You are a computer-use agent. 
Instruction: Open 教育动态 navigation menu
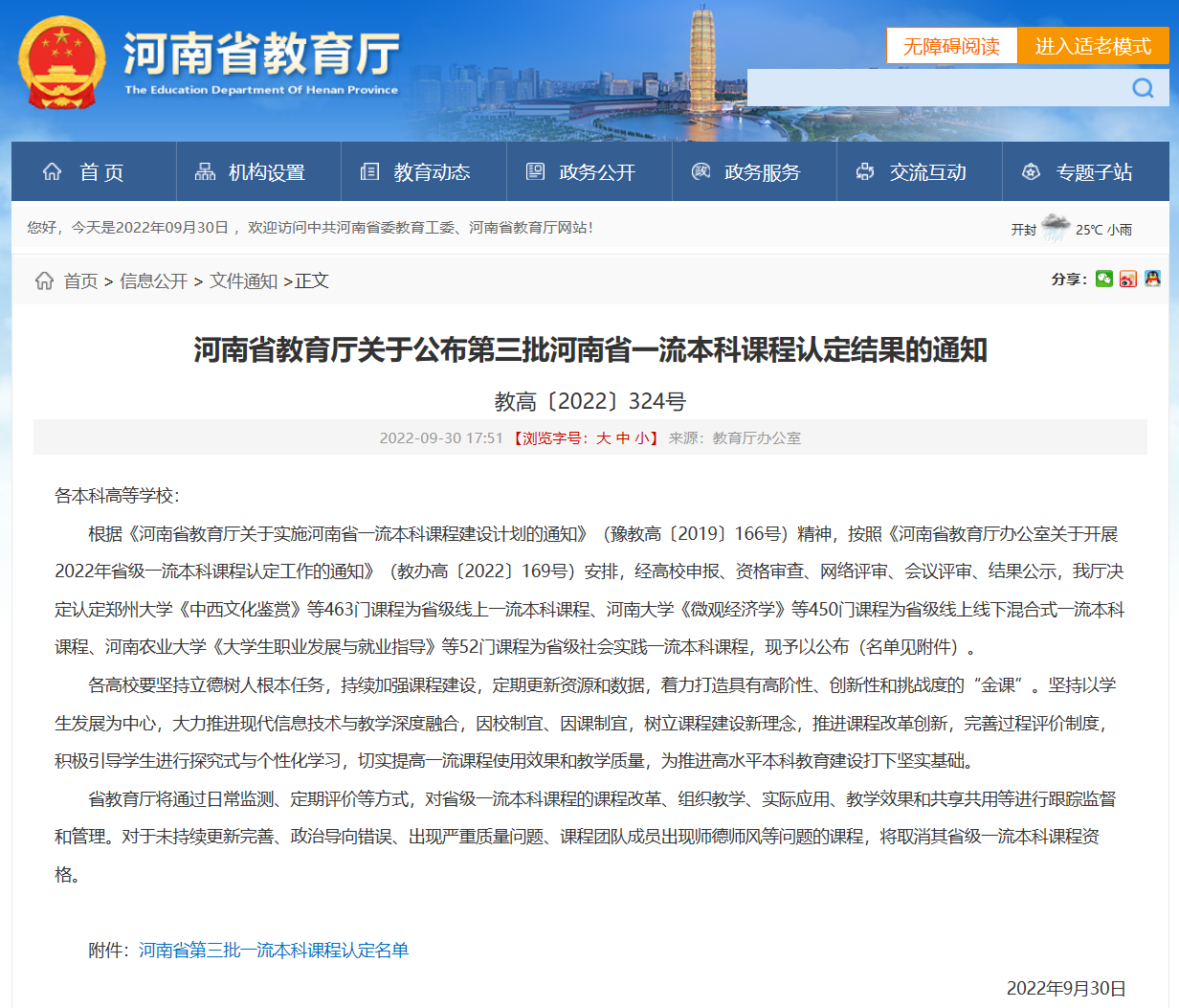415,172
